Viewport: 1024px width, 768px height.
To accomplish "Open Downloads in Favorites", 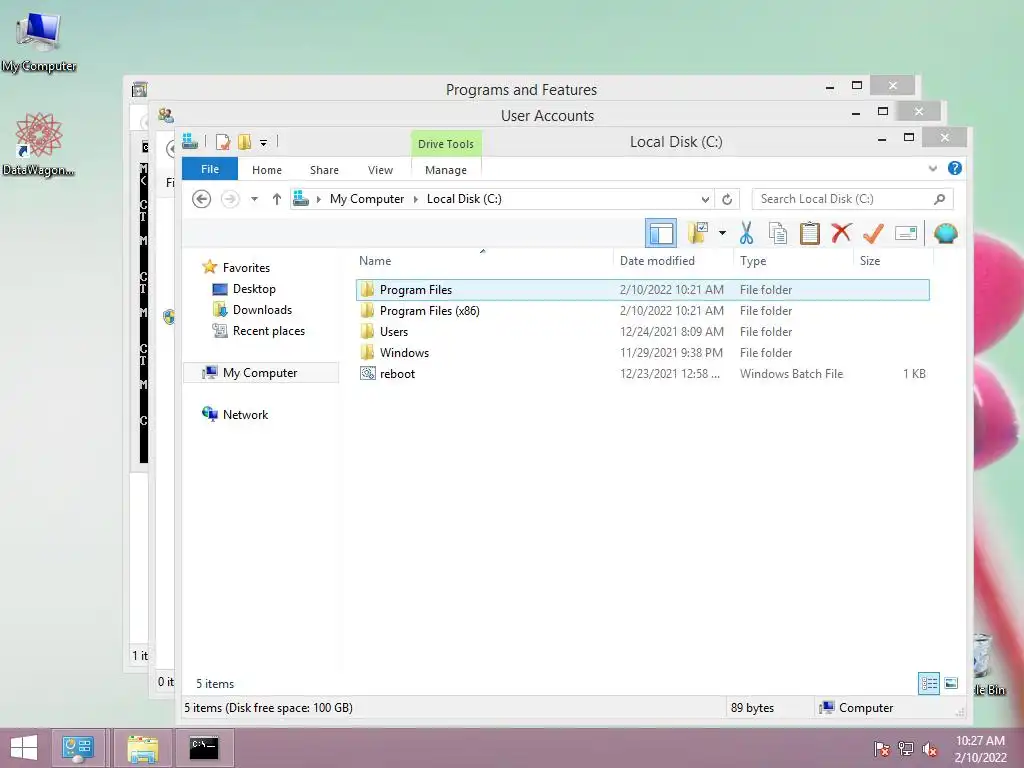I will [x=262, y=310].
